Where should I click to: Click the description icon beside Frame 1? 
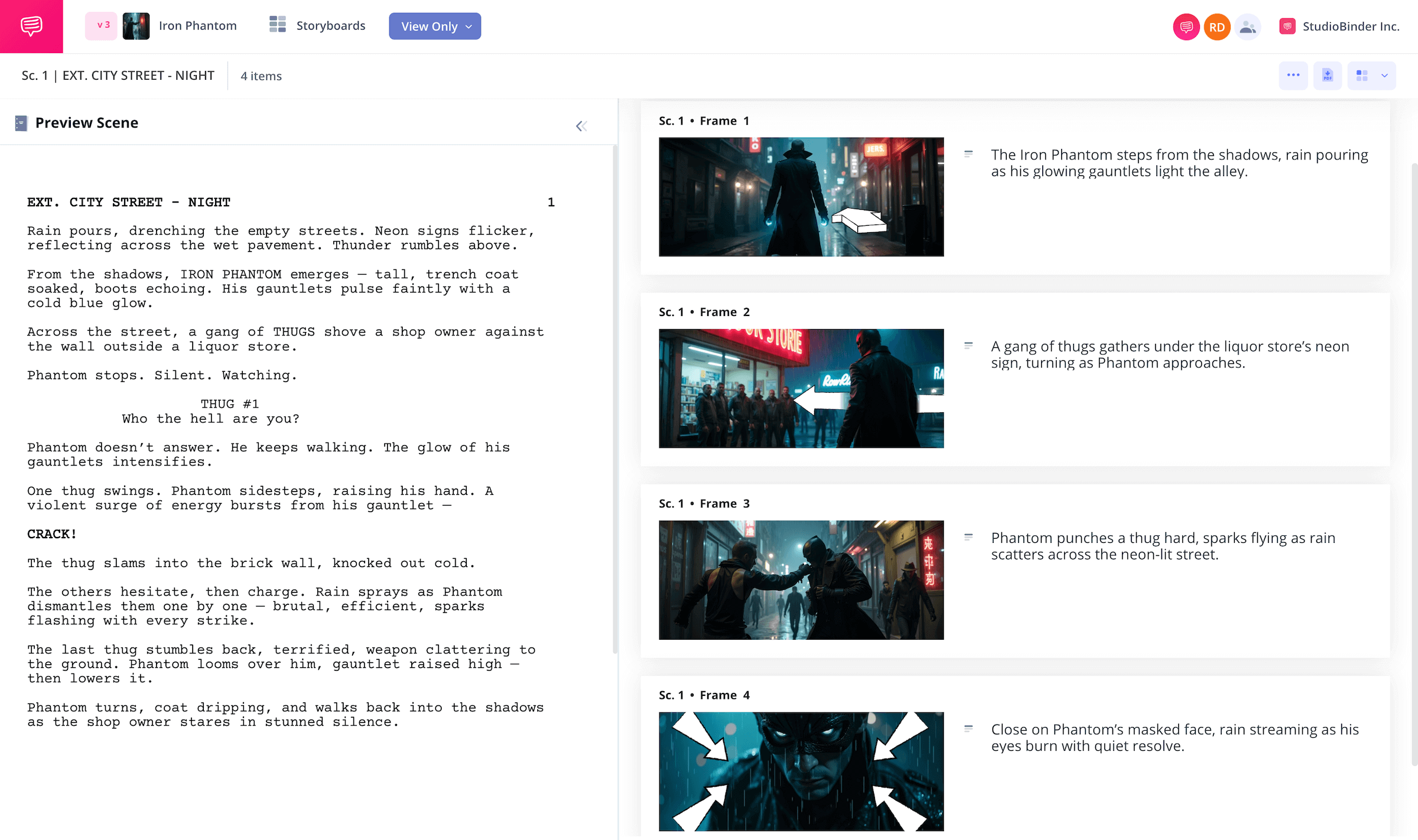[x=969, y=153]
